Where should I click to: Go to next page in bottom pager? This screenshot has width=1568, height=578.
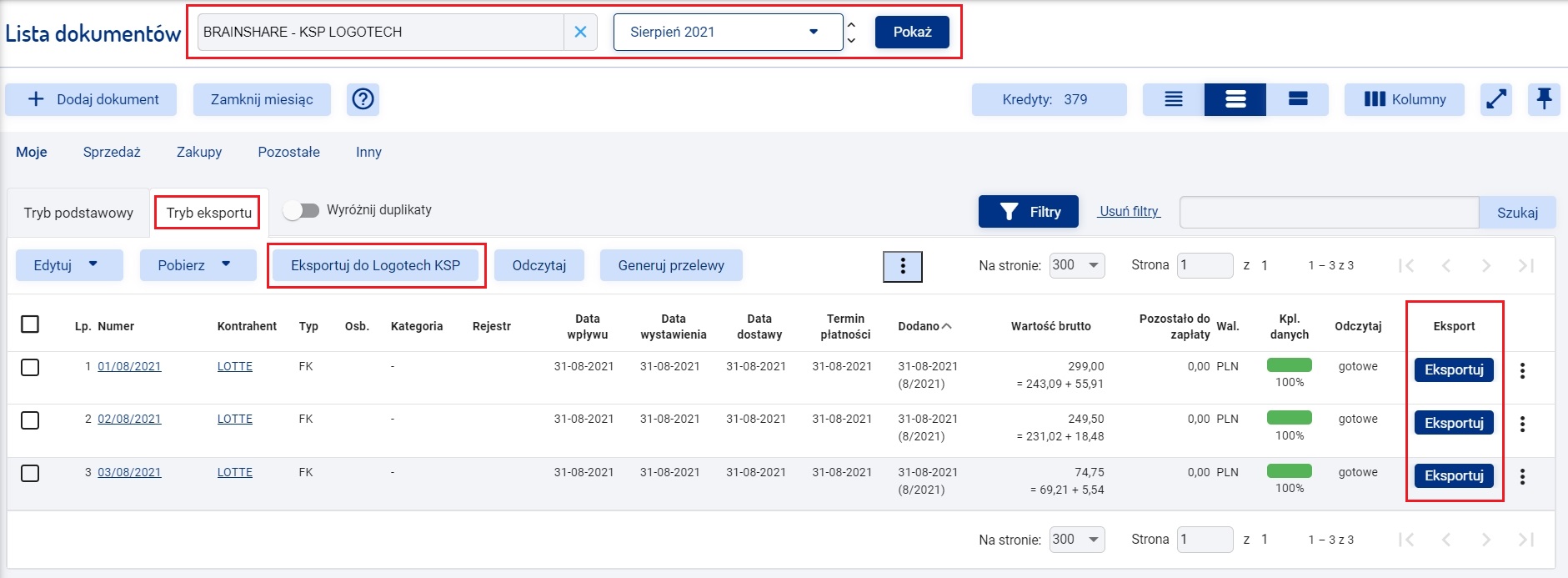click(1486, 540)
